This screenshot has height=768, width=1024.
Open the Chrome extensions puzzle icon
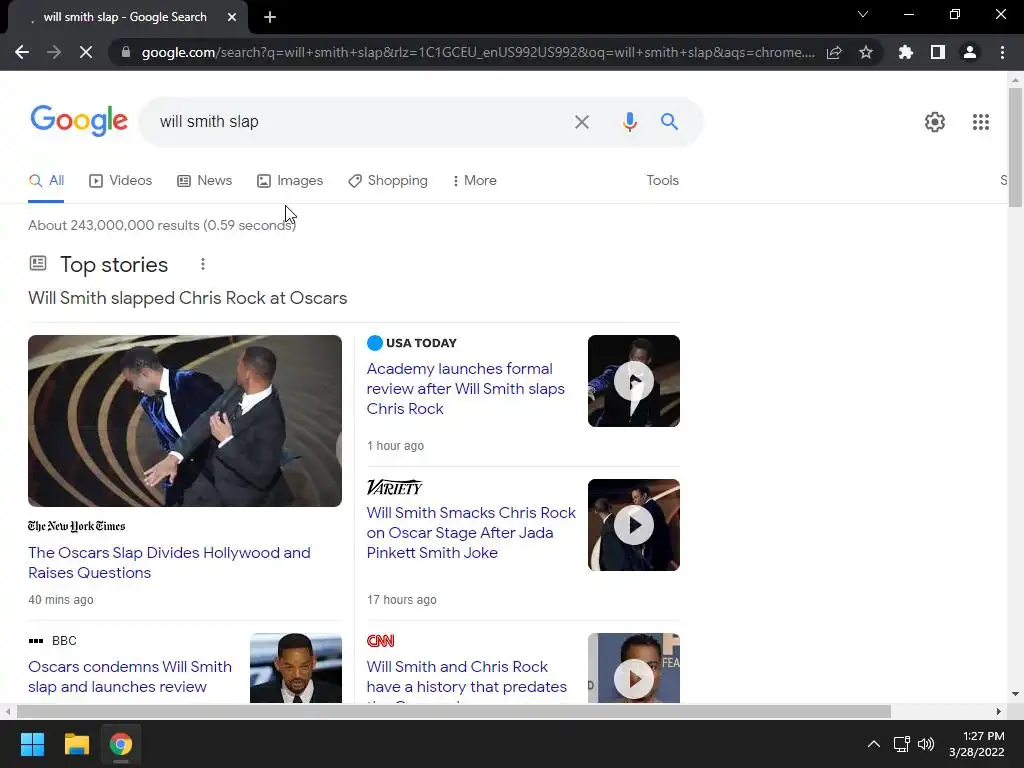point(905,52)
